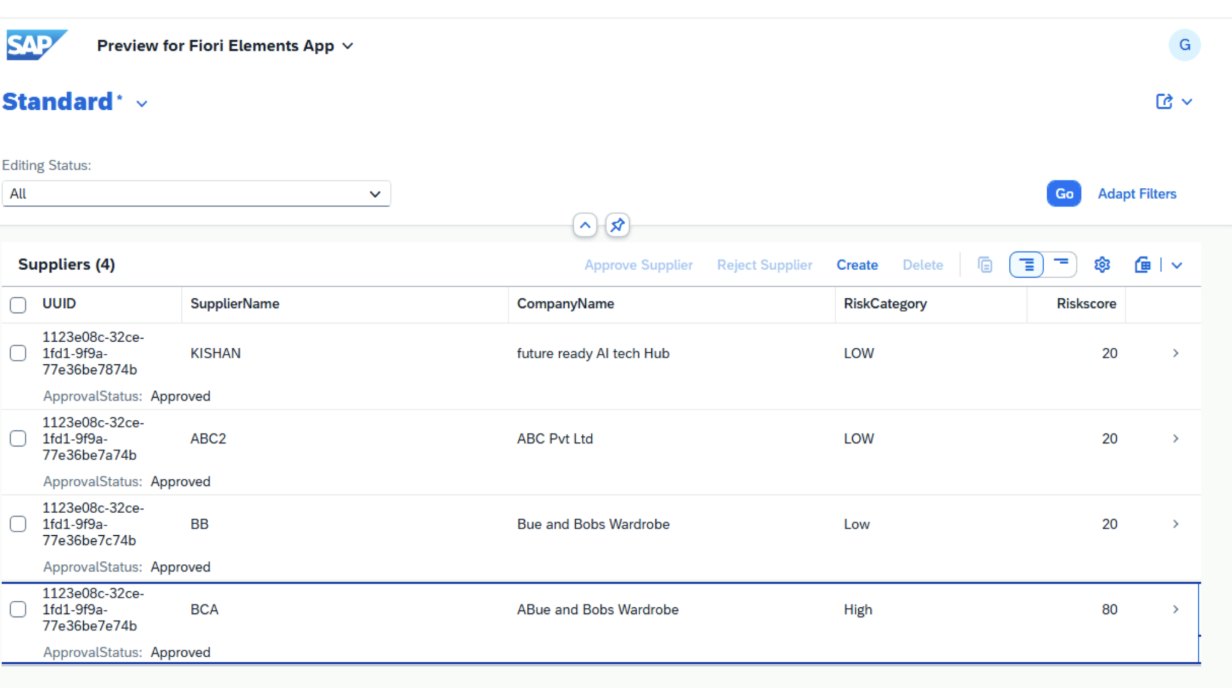Select the BCA supplier row checkbox
1232x688 pixels.
18,609
